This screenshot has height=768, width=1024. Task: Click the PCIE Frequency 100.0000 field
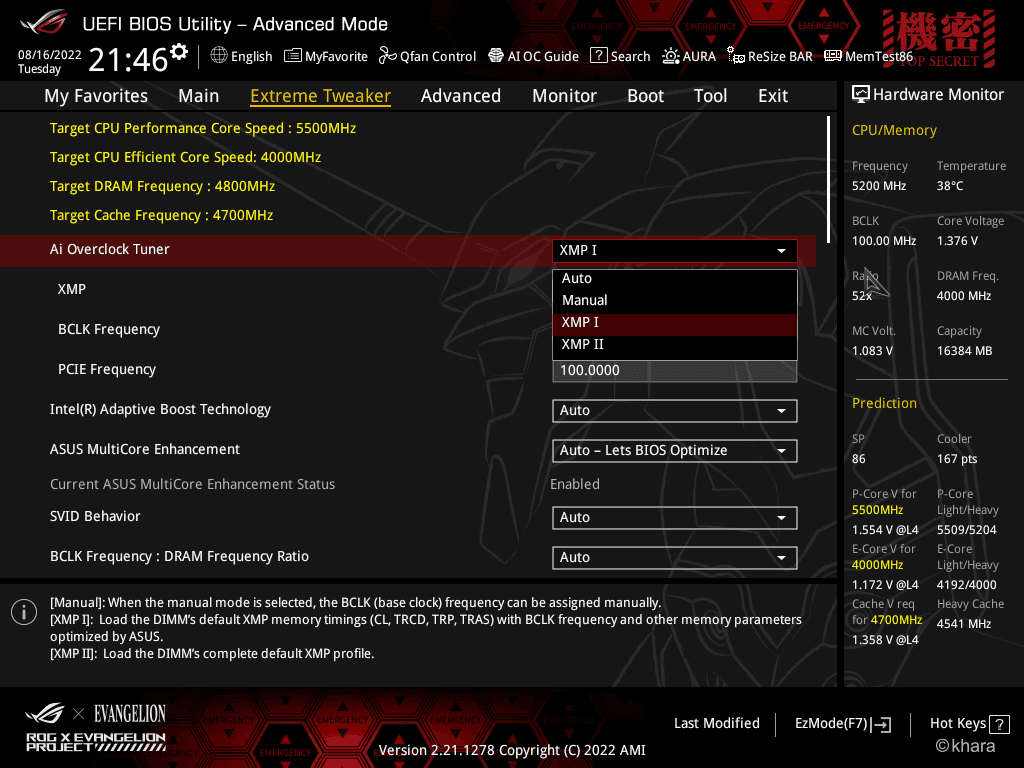tap(675, 371)
